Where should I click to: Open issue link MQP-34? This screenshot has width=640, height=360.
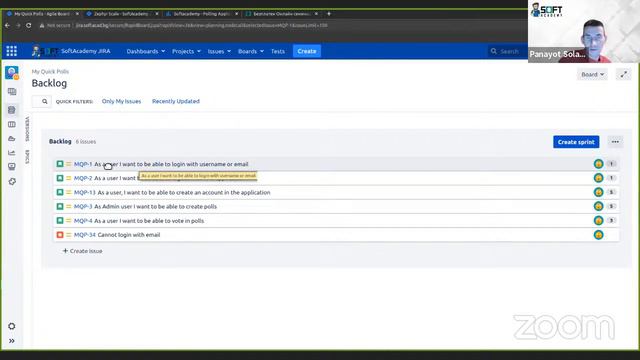pos(84,235)
